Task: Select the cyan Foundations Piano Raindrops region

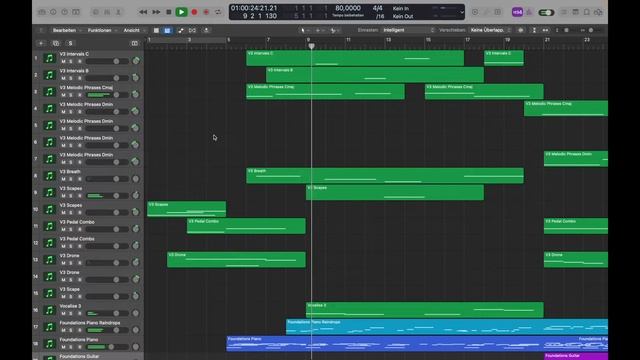Action: pos(447,327)
